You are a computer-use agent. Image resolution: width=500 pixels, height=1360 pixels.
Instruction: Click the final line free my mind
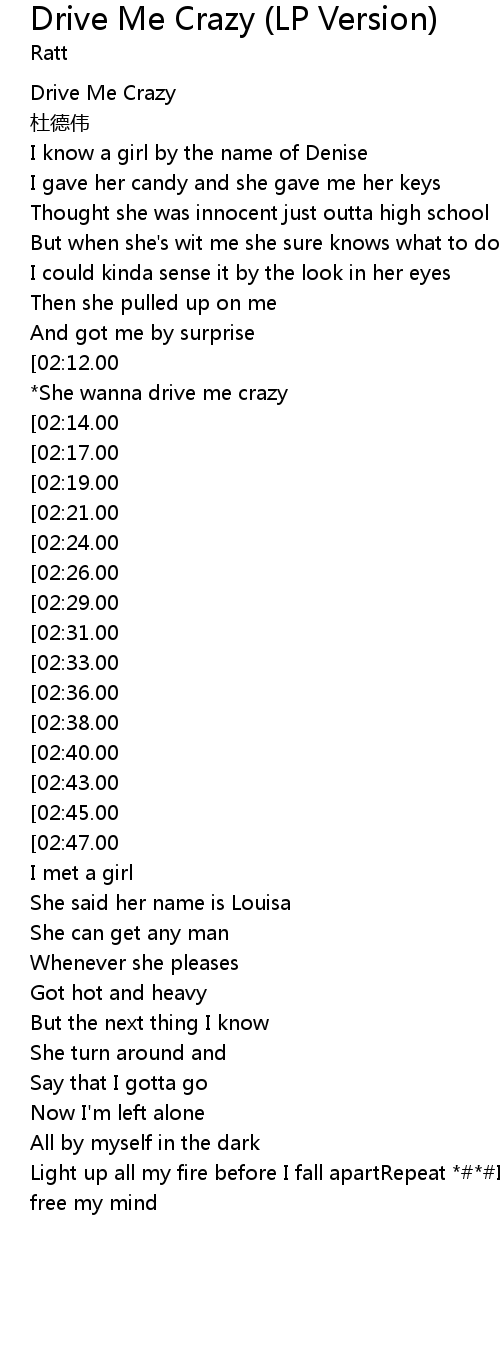[94, 1203]
